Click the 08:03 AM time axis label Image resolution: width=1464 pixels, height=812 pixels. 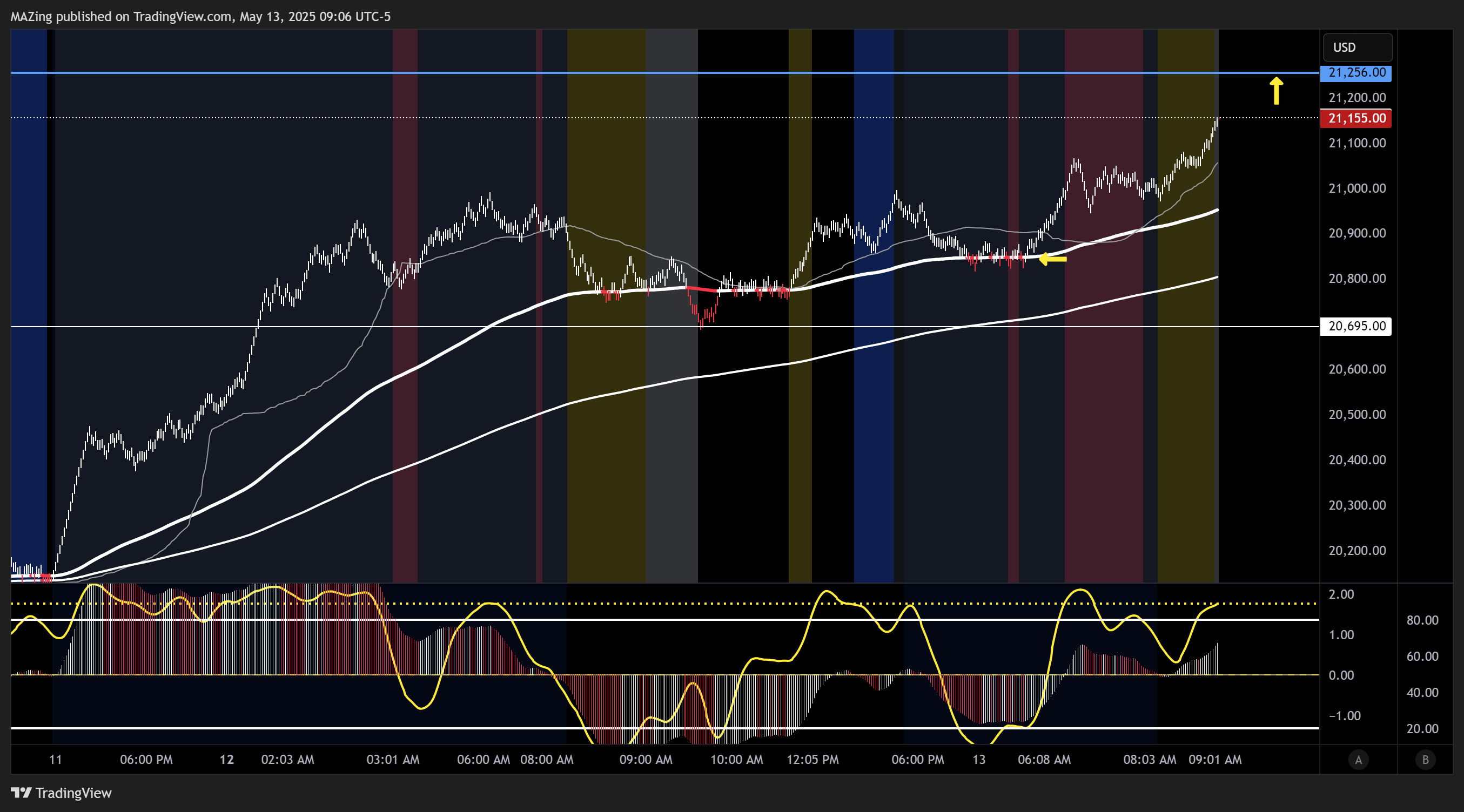coord(1150,760)
